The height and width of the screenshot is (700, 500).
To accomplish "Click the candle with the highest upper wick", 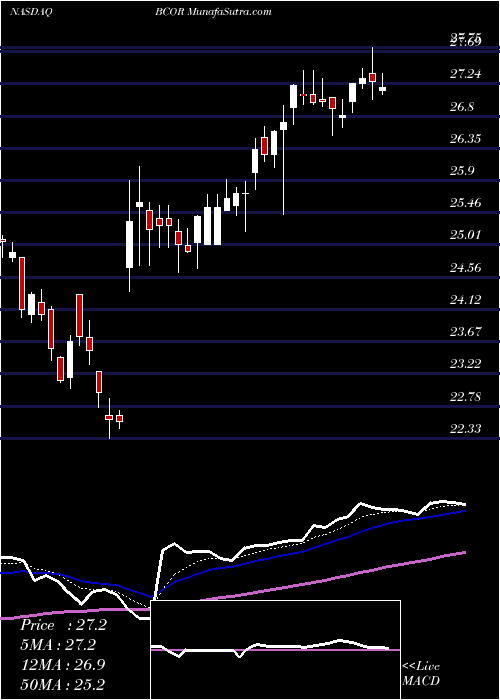I will 372,74.
